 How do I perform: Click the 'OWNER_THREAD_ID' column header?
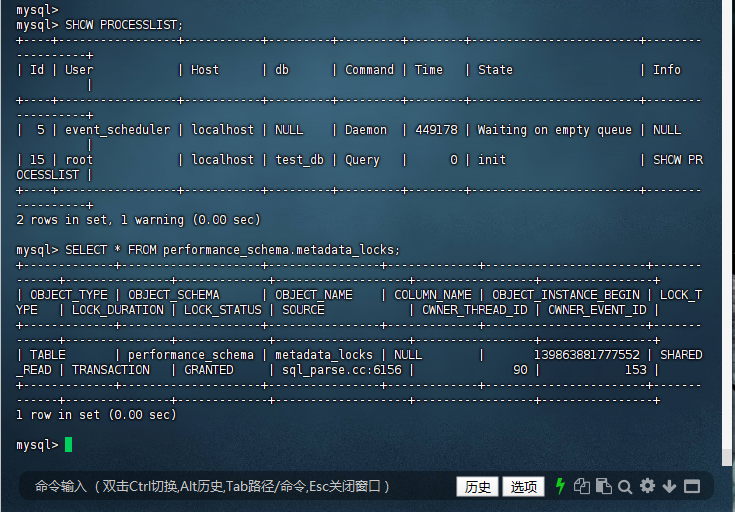474,310
